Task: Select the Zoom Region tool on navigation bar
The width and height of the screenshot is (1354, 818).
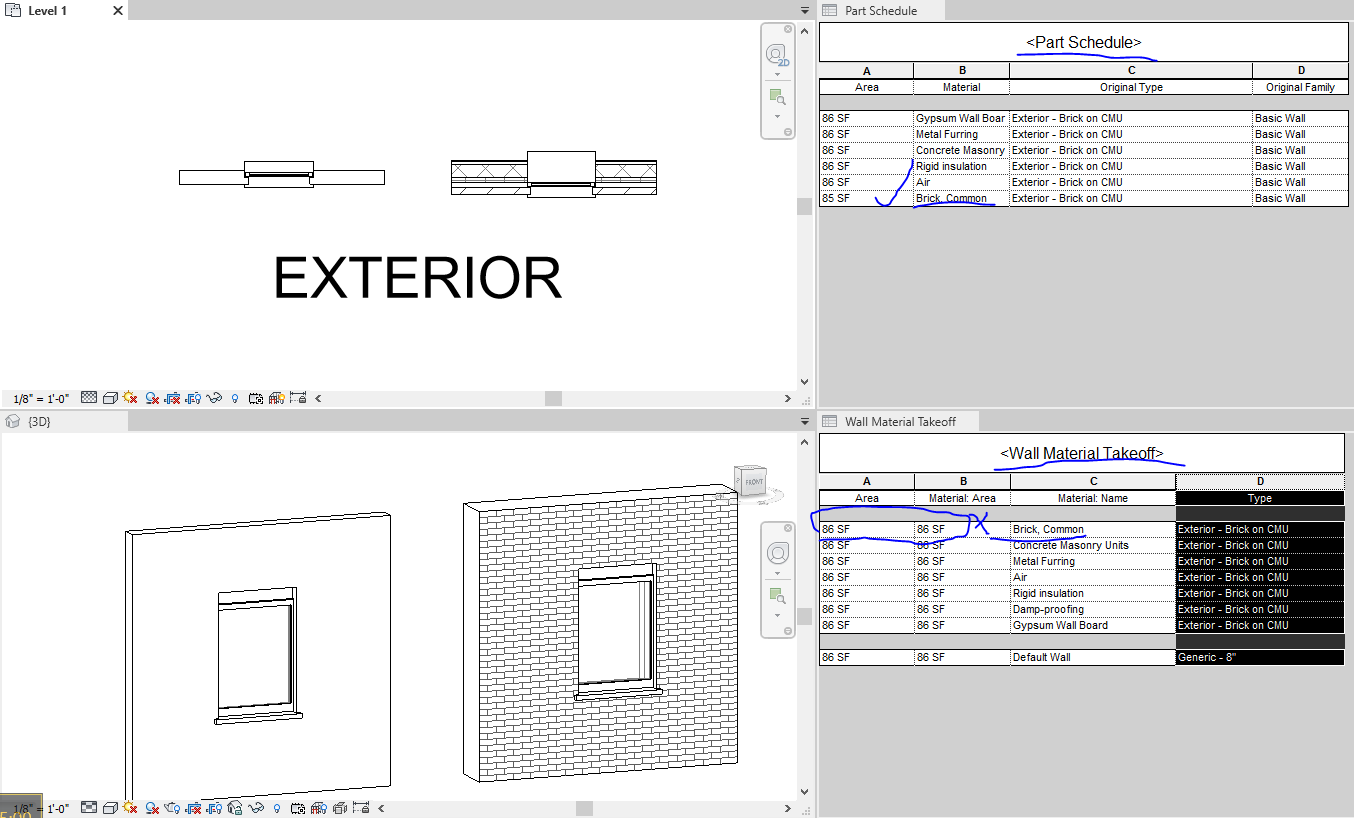Action: (778, 97)
